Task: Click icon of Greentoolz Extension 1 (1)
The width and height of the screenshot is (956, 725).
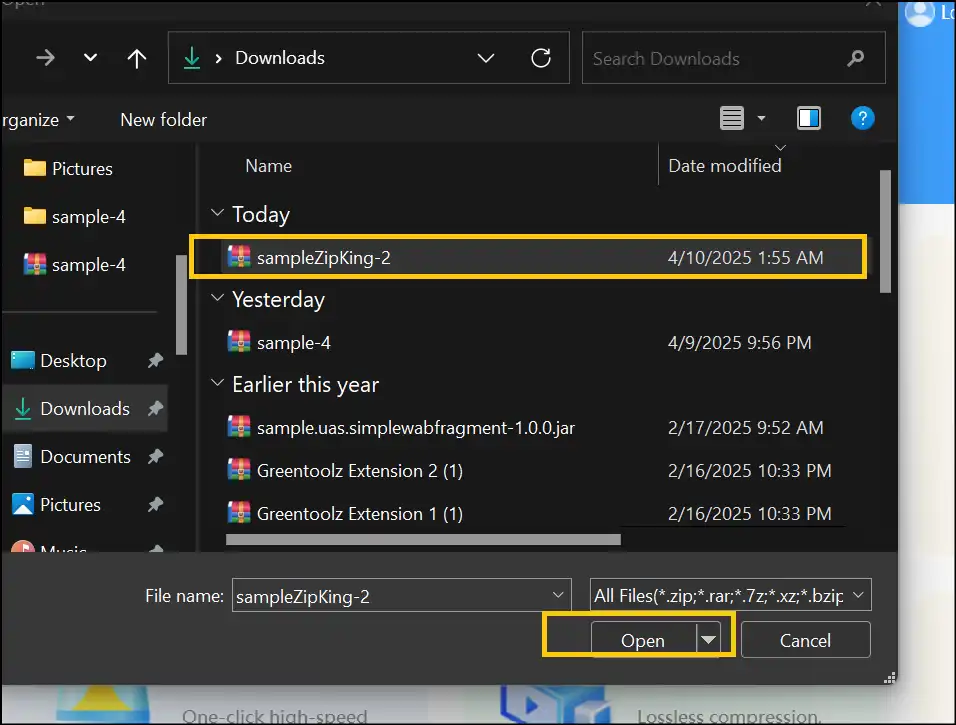Action: (239, 512)
